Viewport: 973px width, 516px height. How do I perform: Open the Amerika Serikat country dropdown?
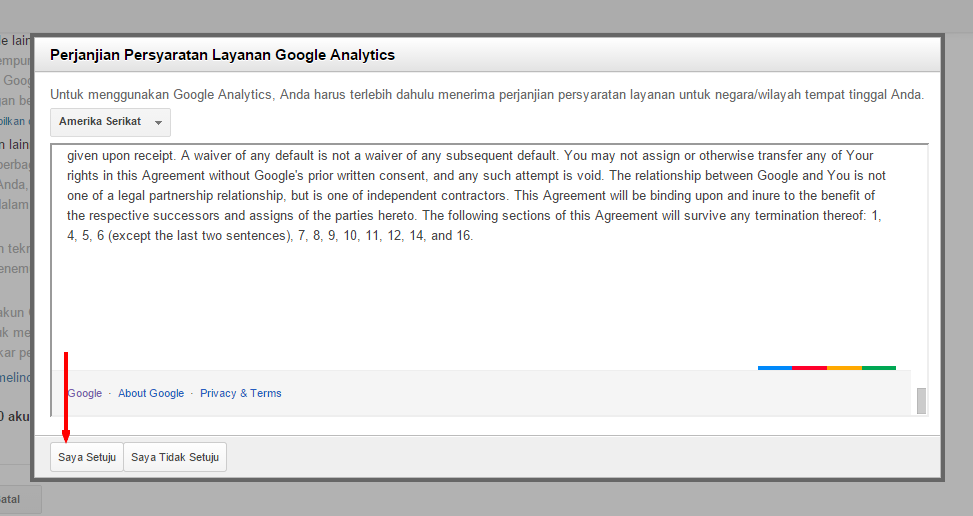(110, 122)
